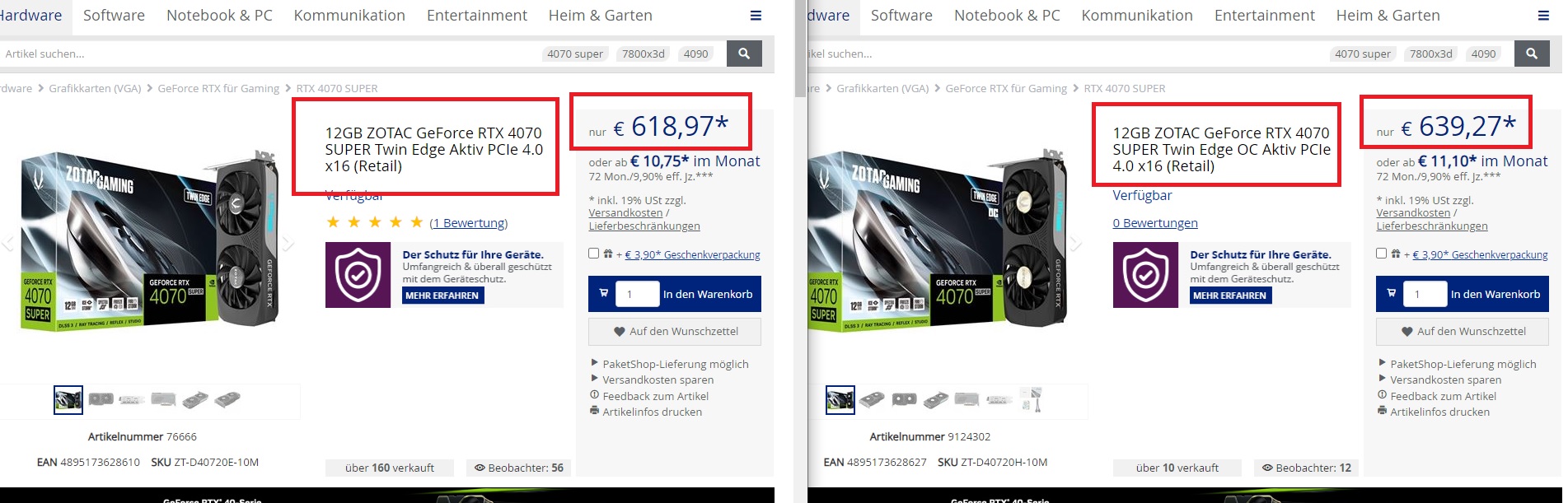This screenshot has height=503, width=1568.
Task: Enable gift wrapping checkbox on right page
Action: pos(1381,254)
